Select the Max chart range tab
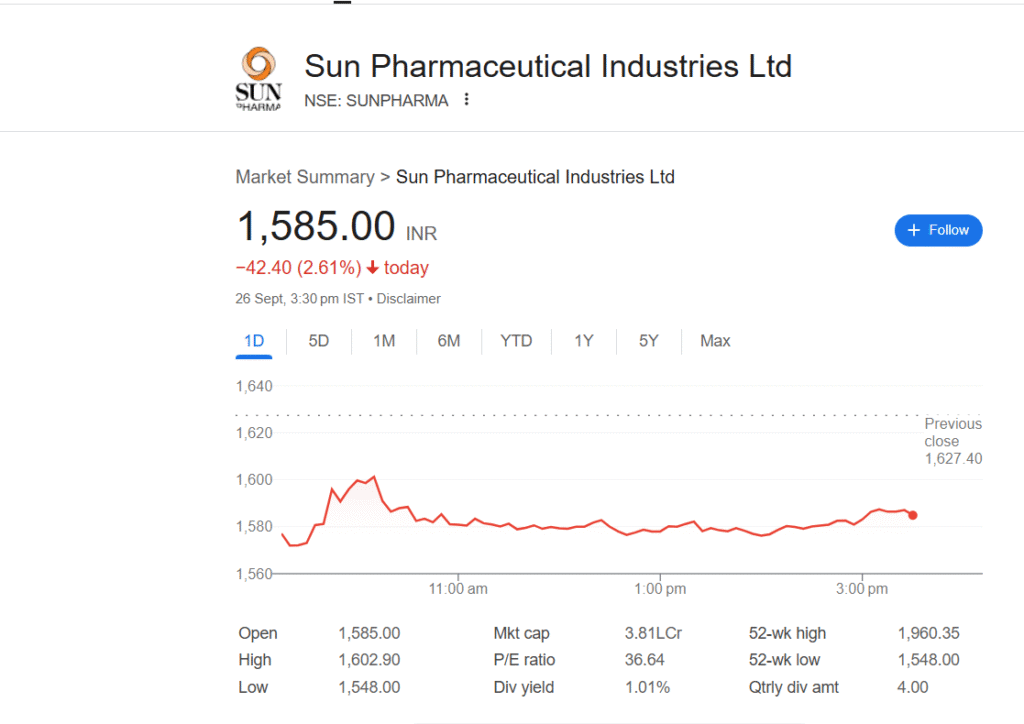The width and height of the screenshot is (1024, 724). [715, 341]
